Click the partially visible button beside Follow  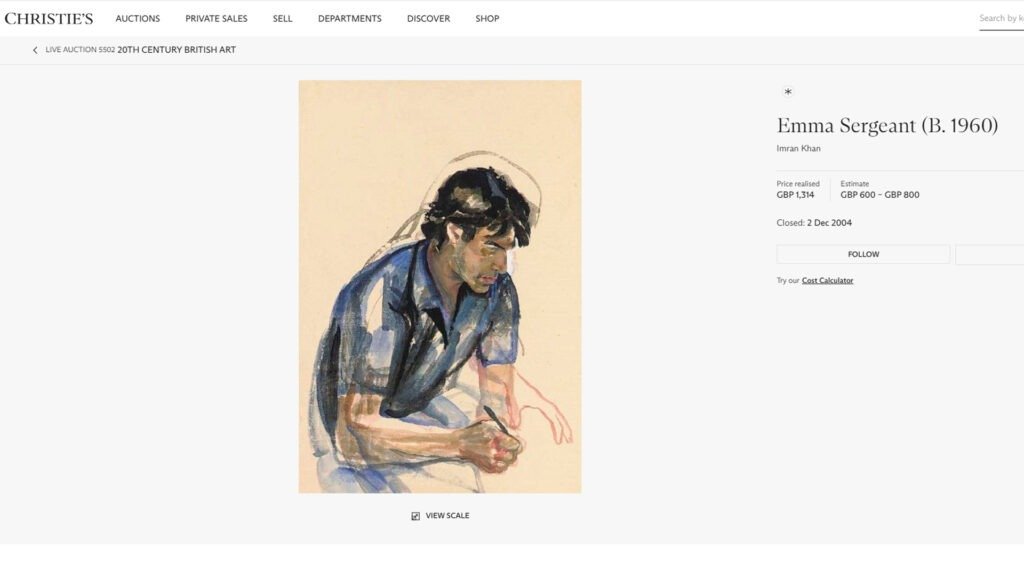pyautogui.click(x=989, y=255)
